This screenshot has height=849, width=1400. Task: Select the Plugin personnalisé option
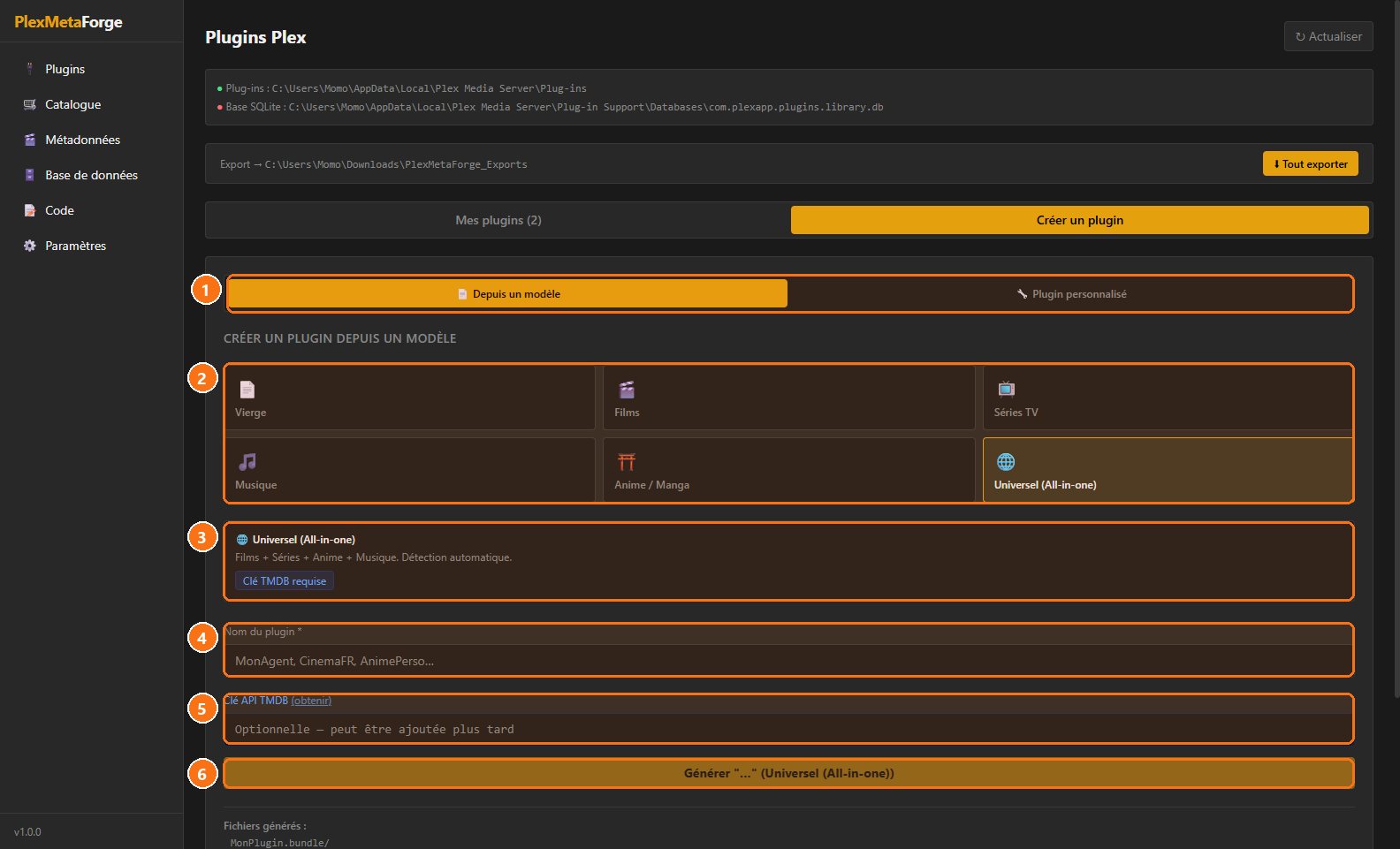tap(1071, 293)
